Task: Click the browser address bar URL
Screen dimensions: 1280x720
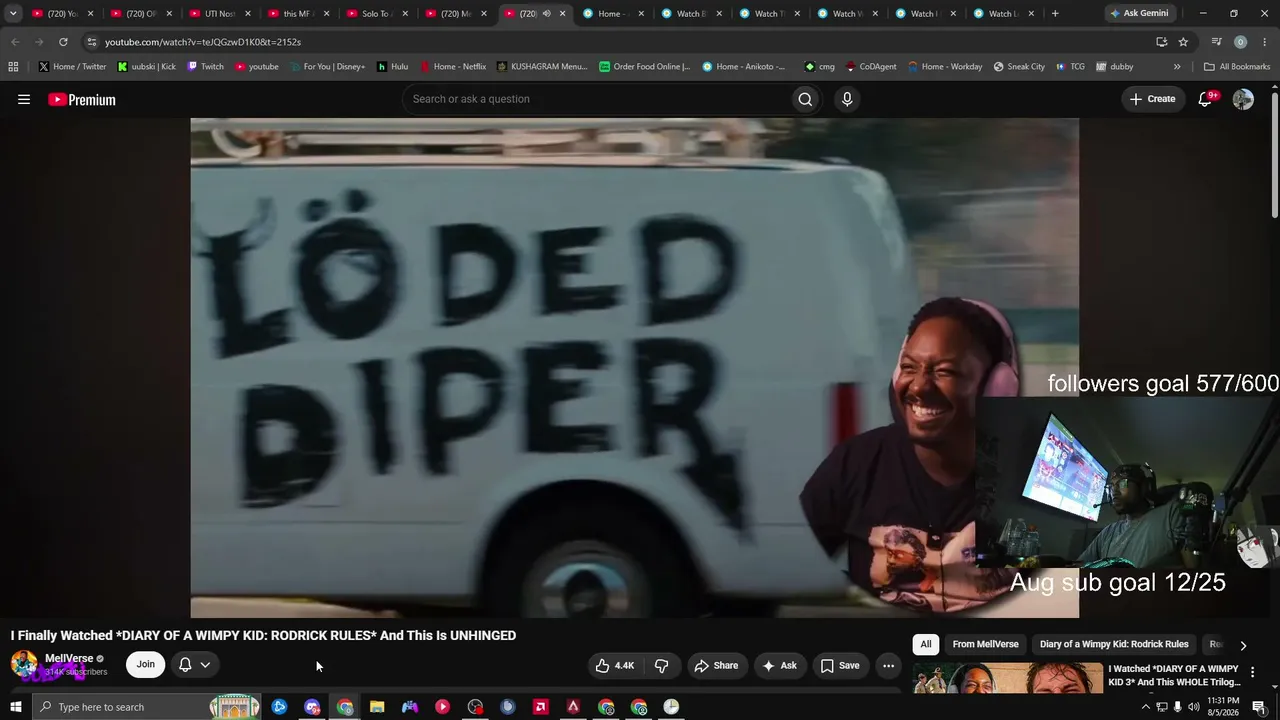Action: point(203,42)
